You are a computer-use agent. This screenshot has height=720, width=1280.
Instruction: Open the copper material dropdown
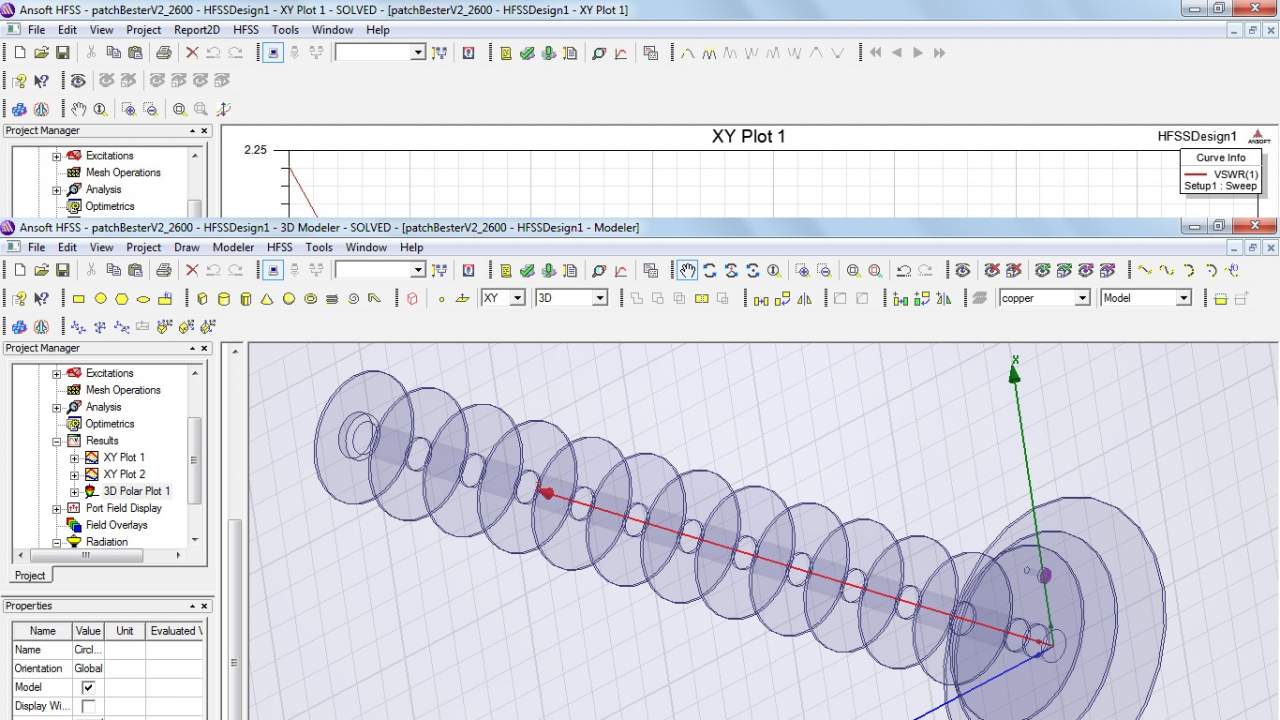click(x=1081, y=298)
